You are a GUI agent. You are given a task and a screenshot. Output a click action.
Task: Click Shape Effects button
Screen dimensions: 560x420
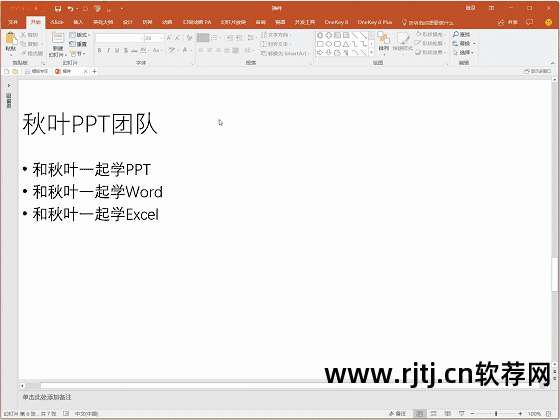(x=431, y=52)
